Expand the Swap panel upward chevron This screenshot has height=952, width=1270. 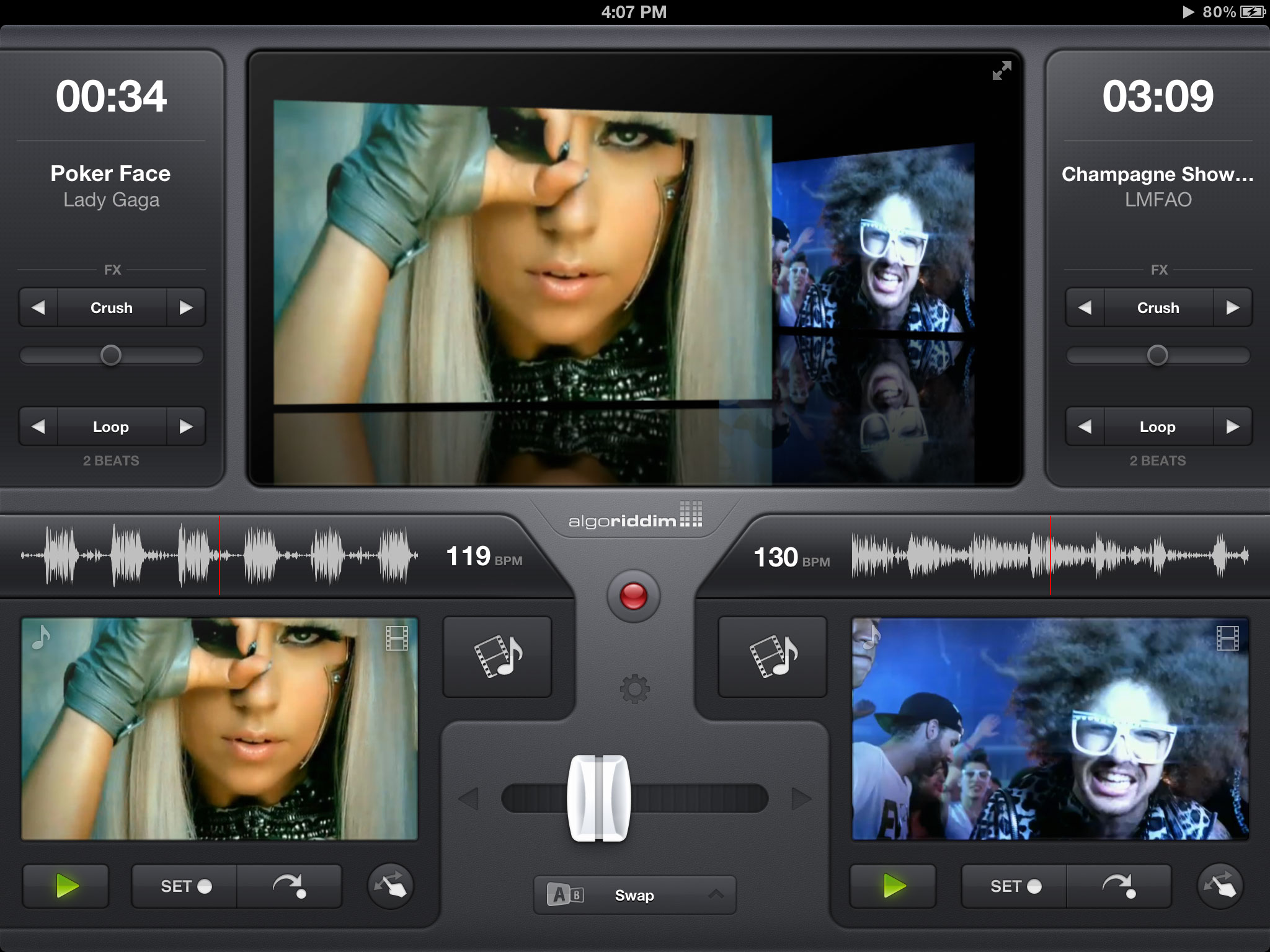click(x=716, y=893)
